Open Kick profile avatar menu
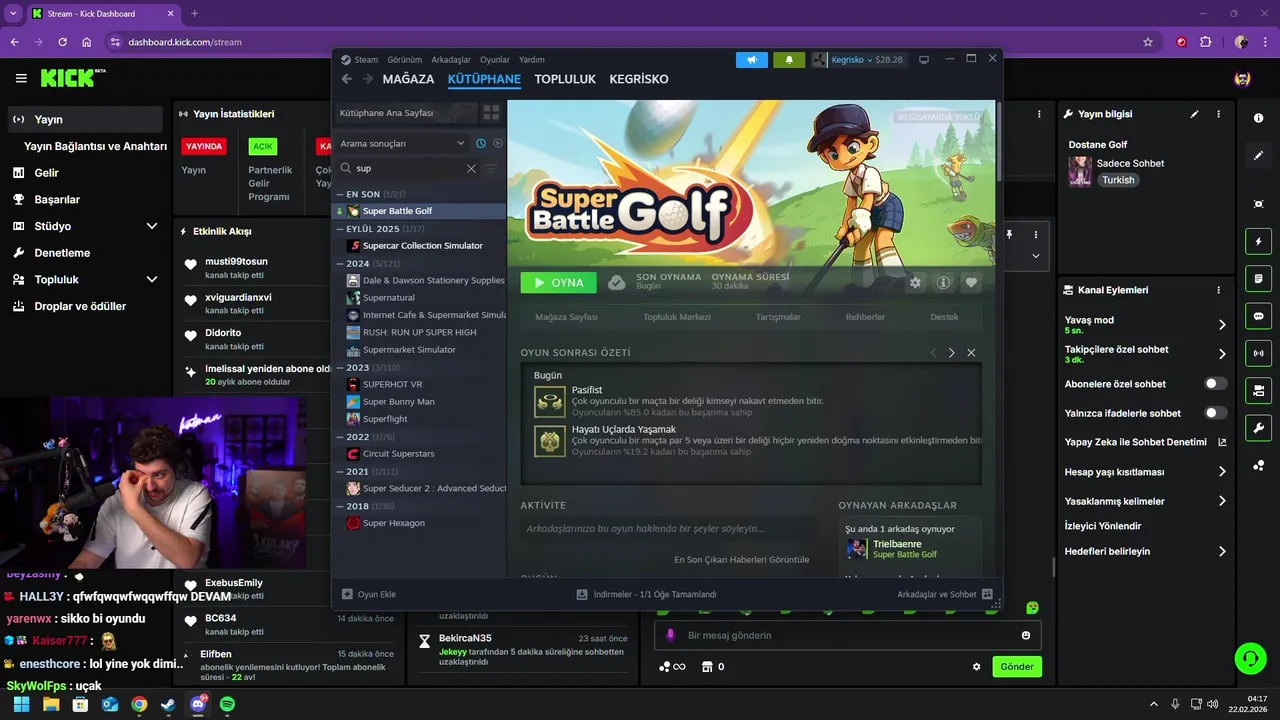Image resolution: width=1280 pixels, height=720 pixels. coord(1242,79)
